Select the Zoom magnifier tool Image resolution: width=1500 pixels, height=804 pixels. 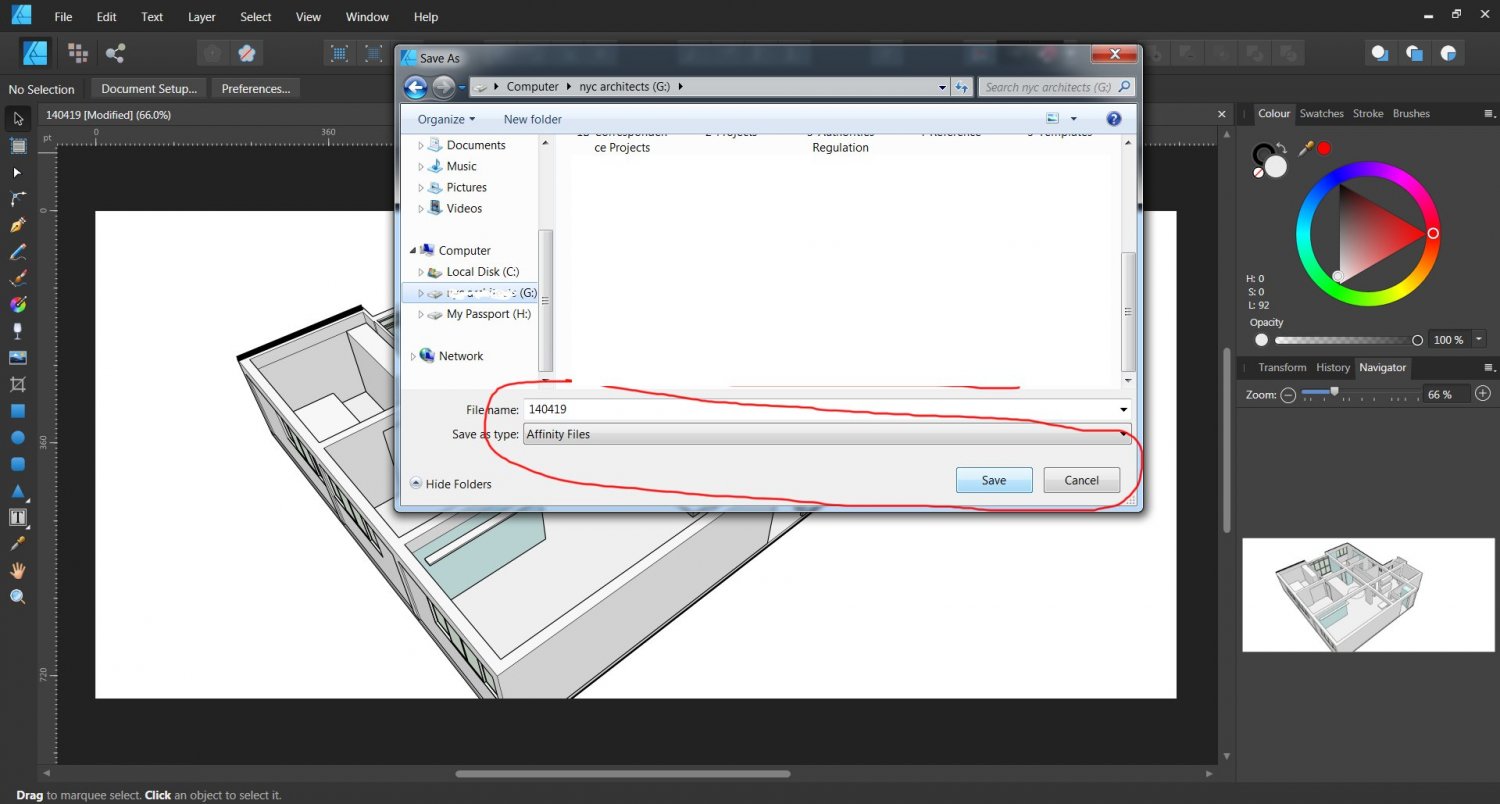[18, 597]
